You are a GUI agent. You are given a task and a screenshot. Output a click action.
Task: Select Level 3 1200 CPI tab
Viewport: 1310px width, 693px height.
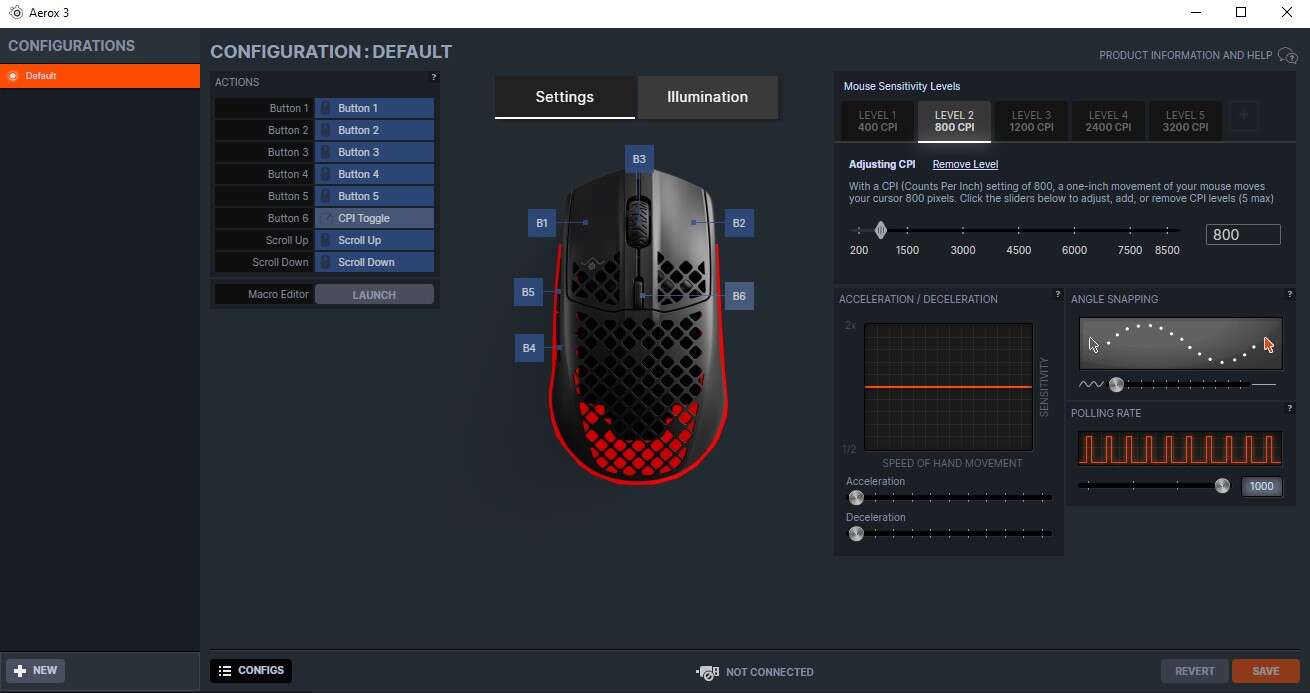click(x=1031, y=121)
